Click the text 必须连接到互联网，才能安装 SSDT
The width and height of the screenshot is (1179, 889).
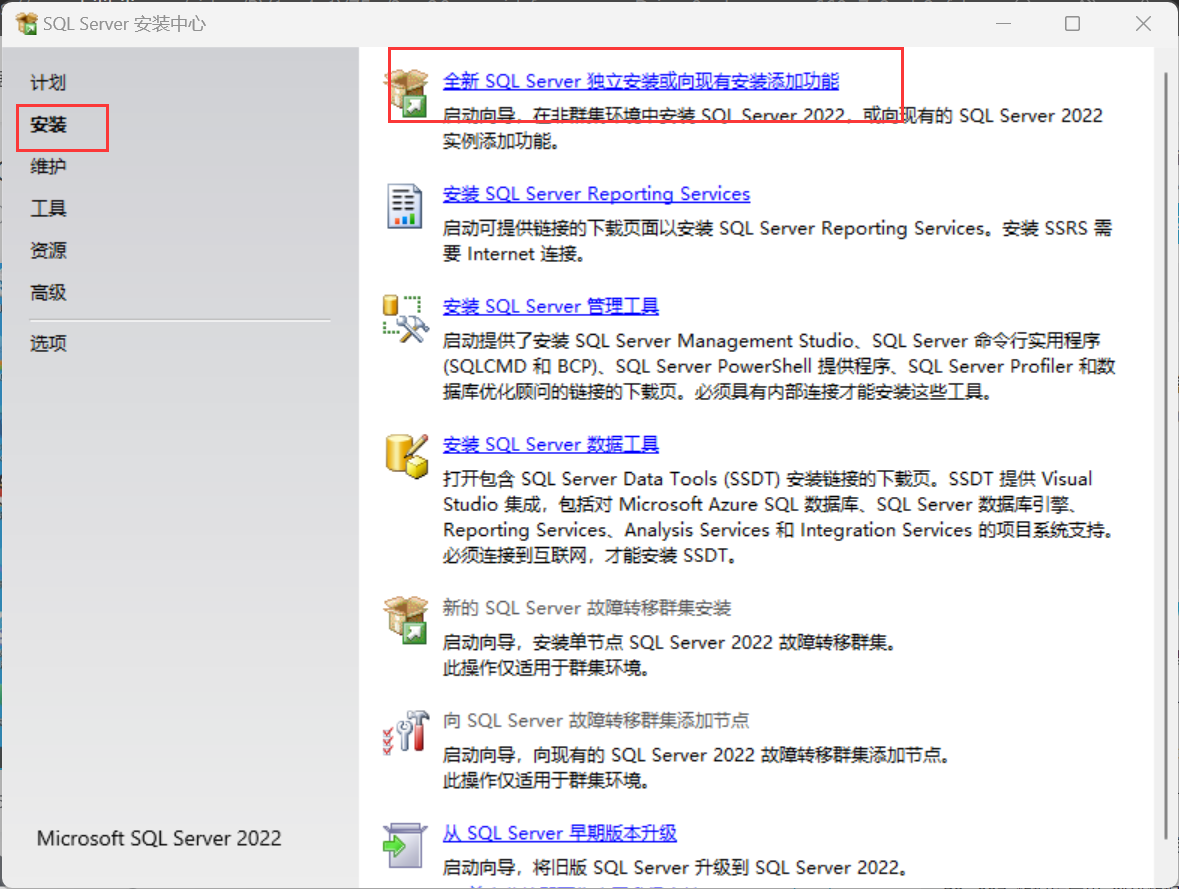[590, 556]
